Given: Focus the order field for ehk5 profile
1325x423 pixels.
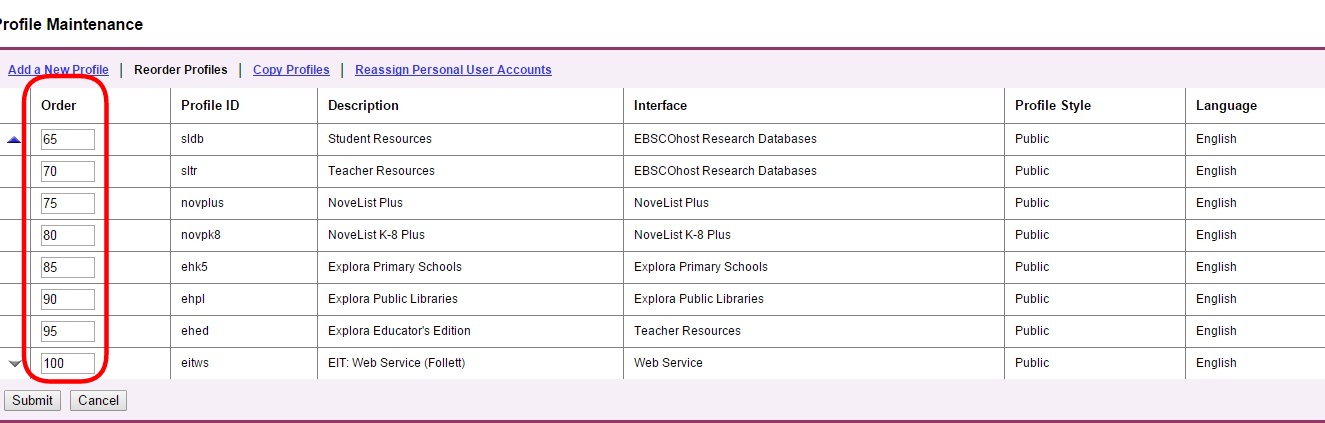Looking at the screenshot, I should [68, 267].
